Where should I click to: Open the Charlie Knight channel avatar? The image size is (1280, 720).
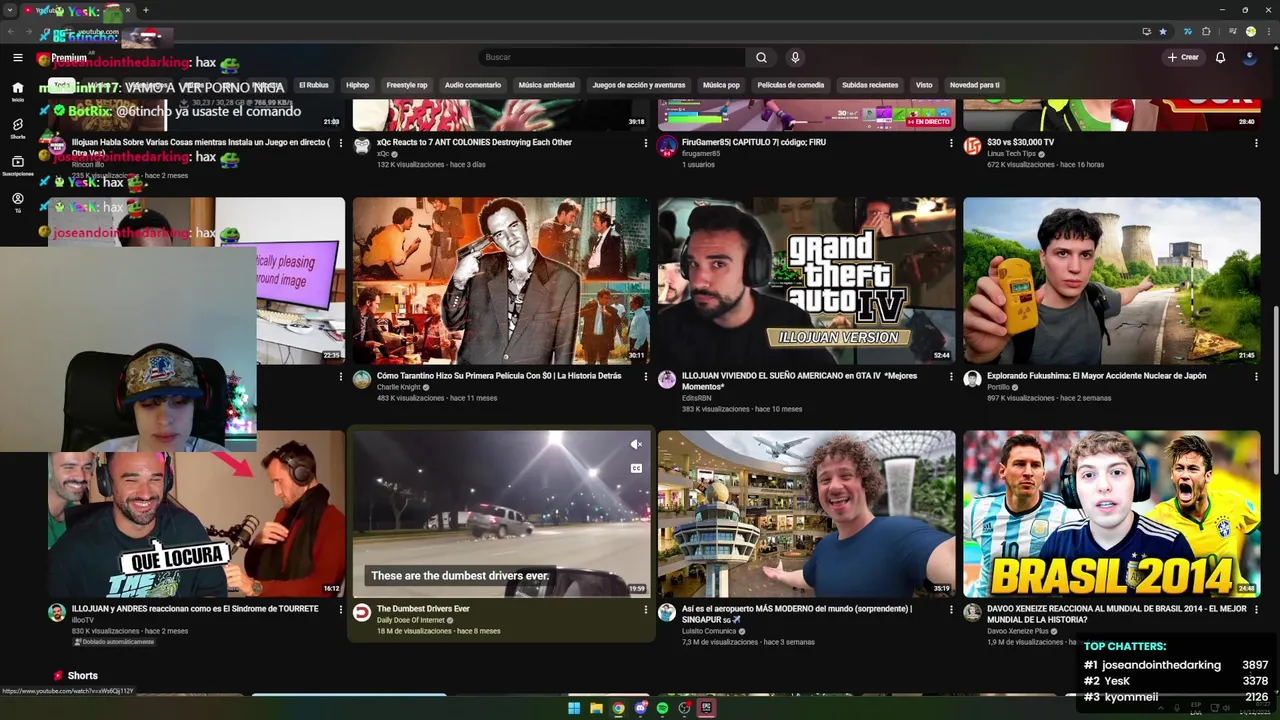362,379
